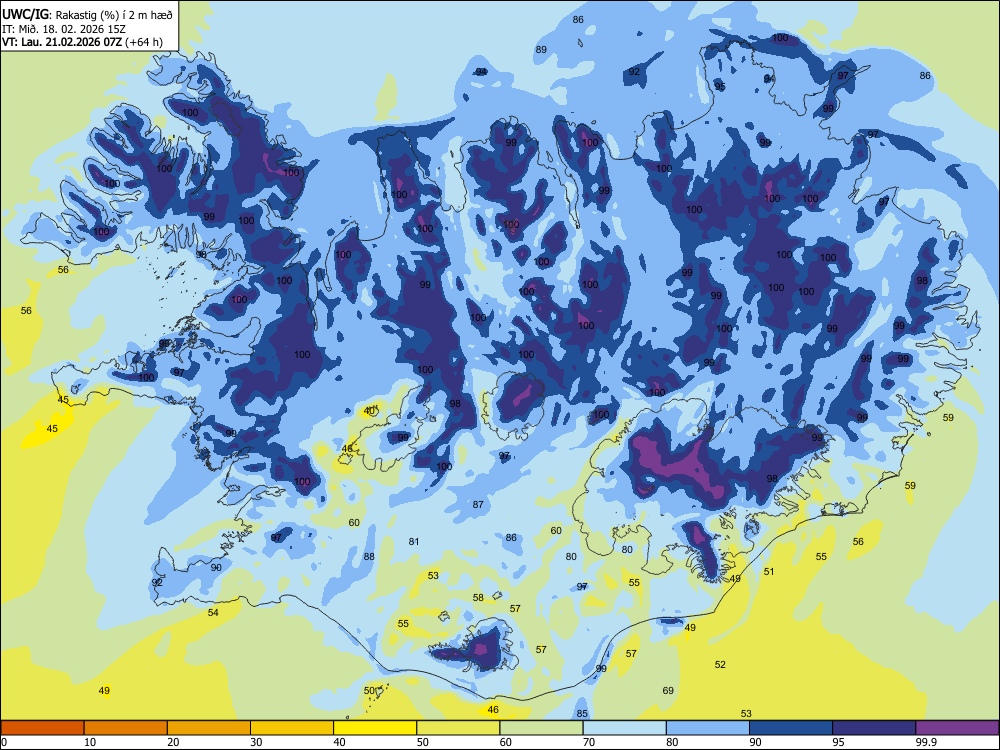1000x750 pixels.
Task: Click the '51' humidity value on the map
Action: [769, 571]
